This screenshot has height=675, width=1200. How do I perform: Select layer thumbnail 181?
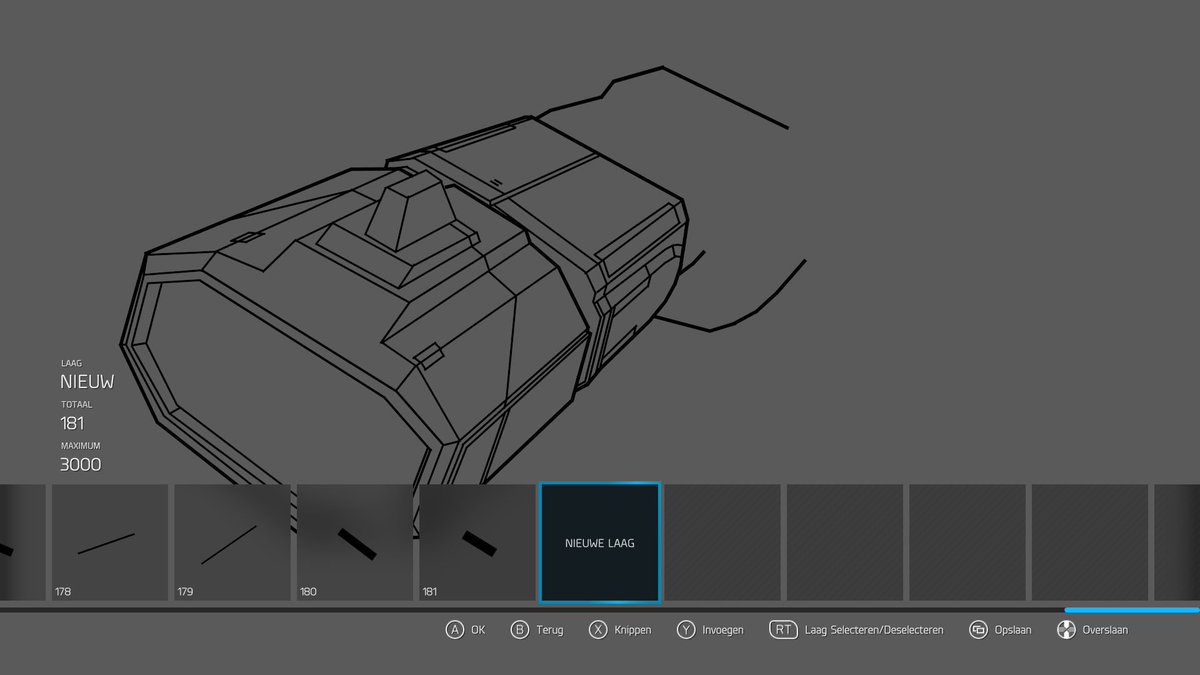[x=477, y=543]
